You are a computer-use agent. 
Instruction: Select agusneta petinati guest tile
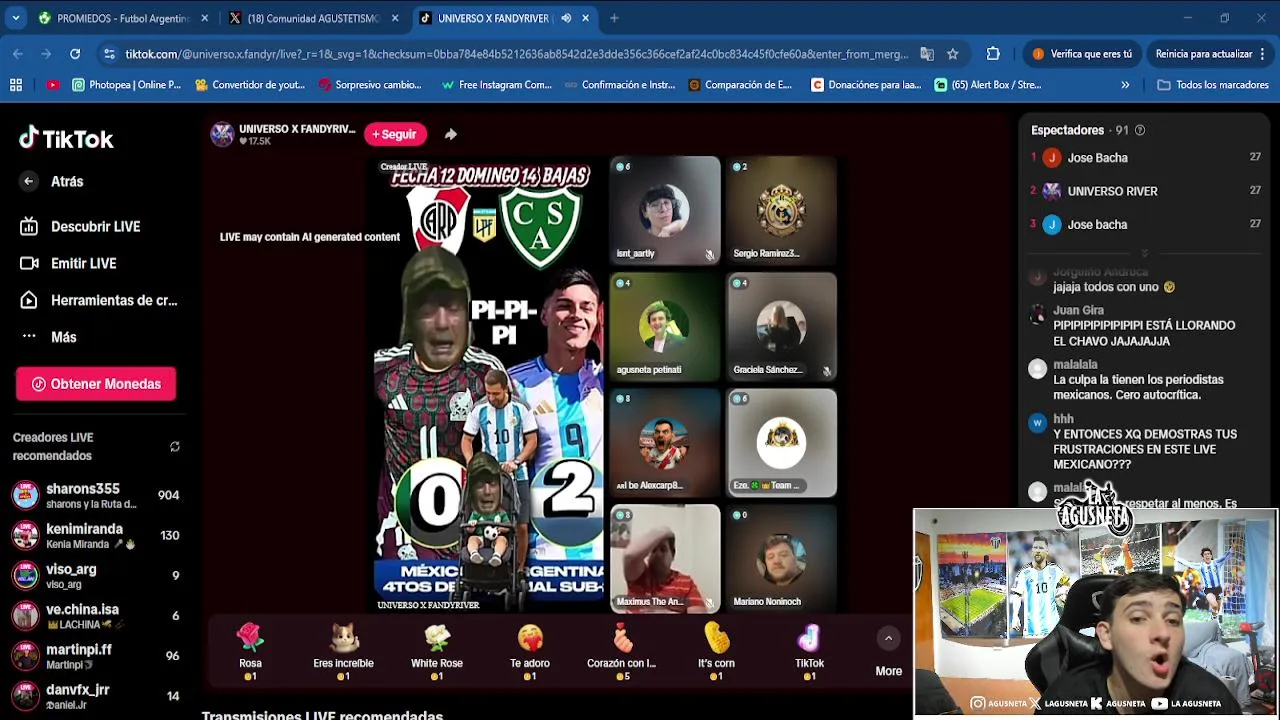[665, 327]
